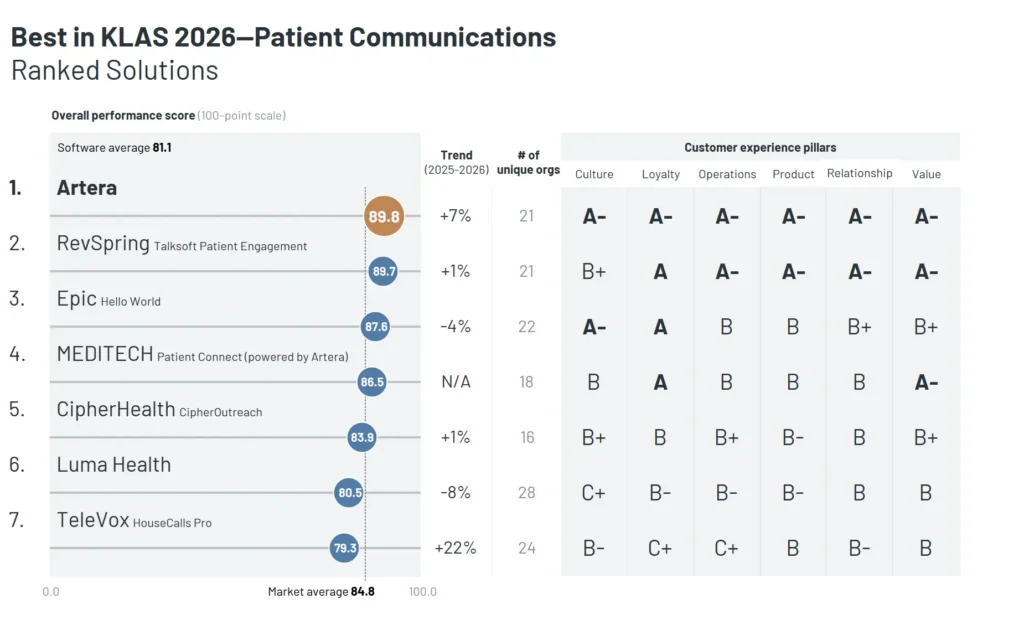1024x630 pixels.
Task: Open the RevSpring Talksoft Patient Engagement entry
Action: [x=181, y=244]
